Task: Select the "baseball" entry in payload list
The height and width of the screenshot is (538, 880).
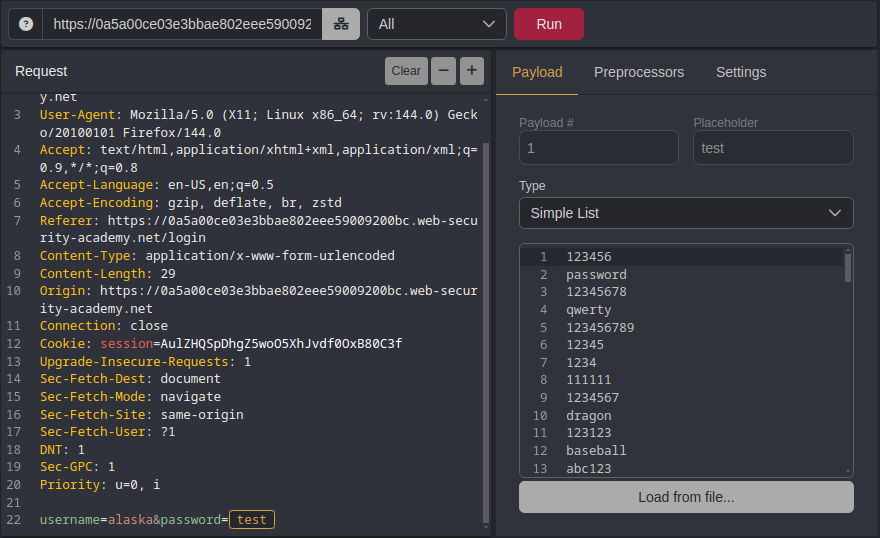Action: coord(596,451)
